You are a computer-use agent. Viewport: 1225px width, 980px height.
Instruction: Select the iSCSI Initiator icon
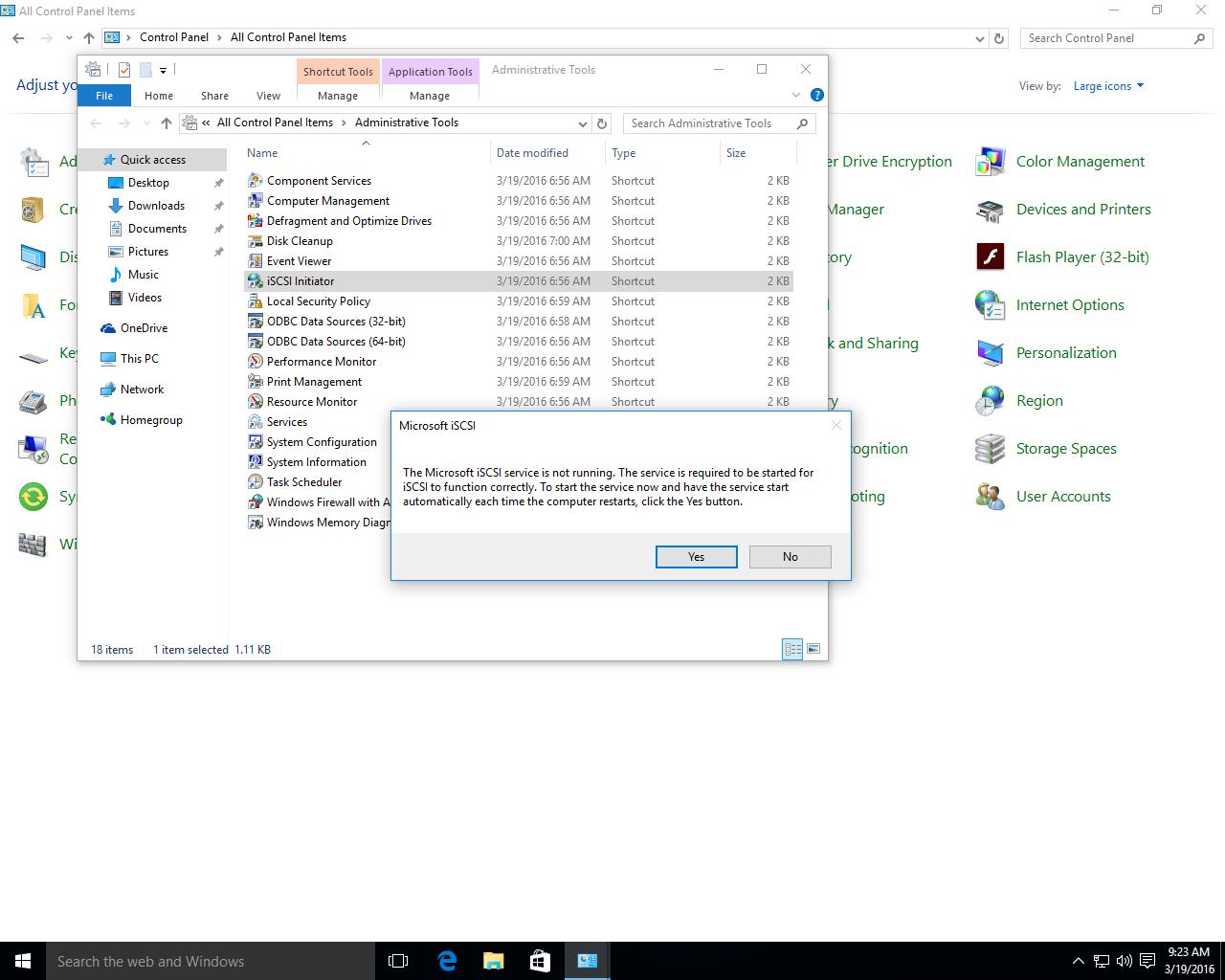tap(255, 280)
